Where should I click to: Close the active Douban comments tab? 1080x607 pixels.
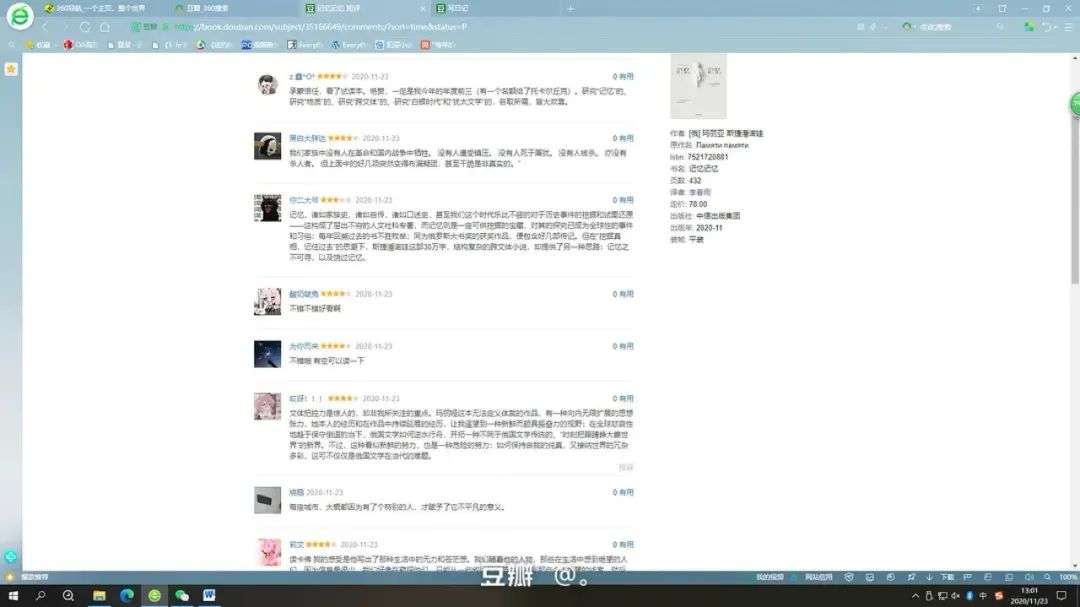tap(422, 8)
